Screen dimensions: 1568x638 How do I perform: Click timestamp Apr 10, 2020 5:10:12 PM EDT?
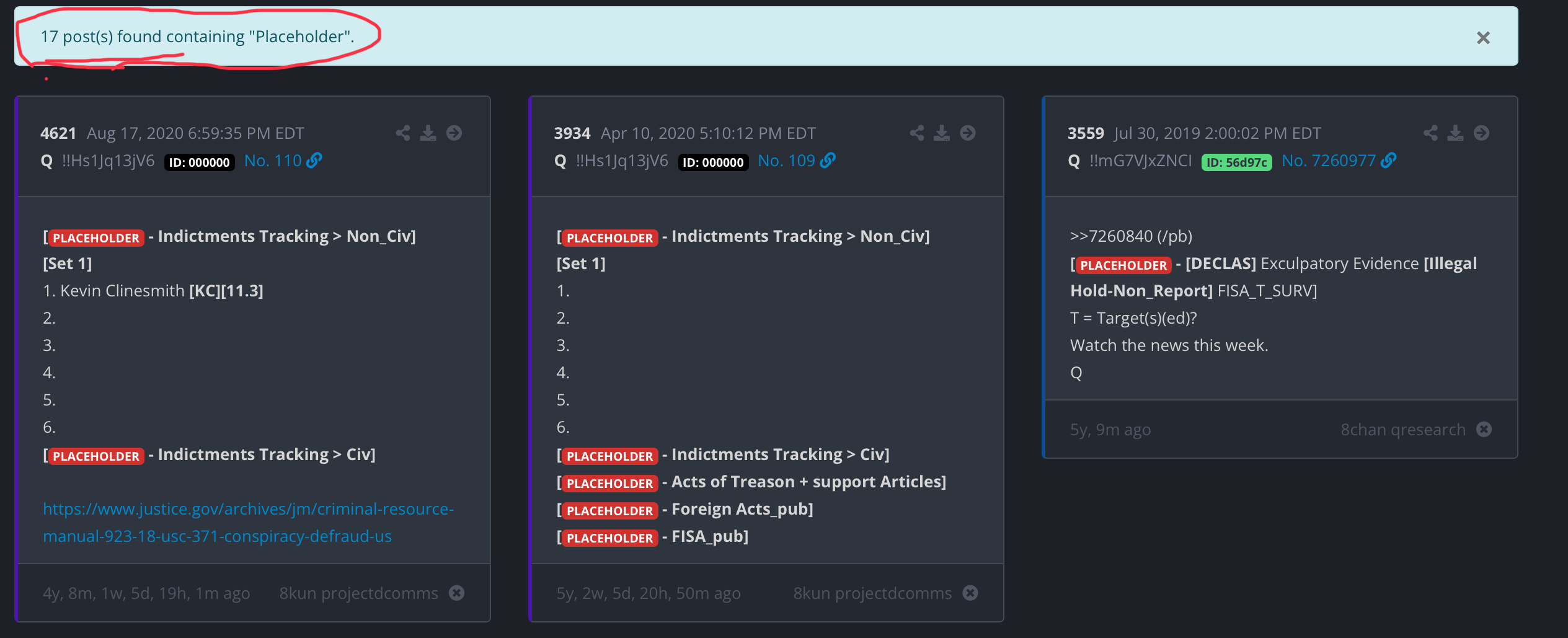(708, 133)
